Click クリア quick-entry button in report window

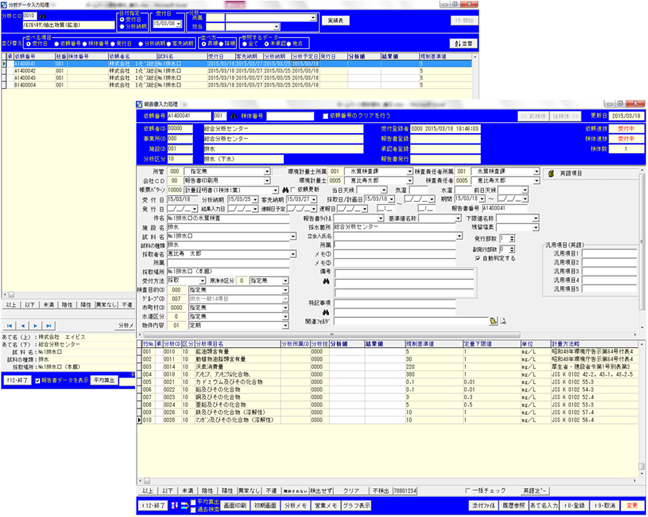point(351,491)
